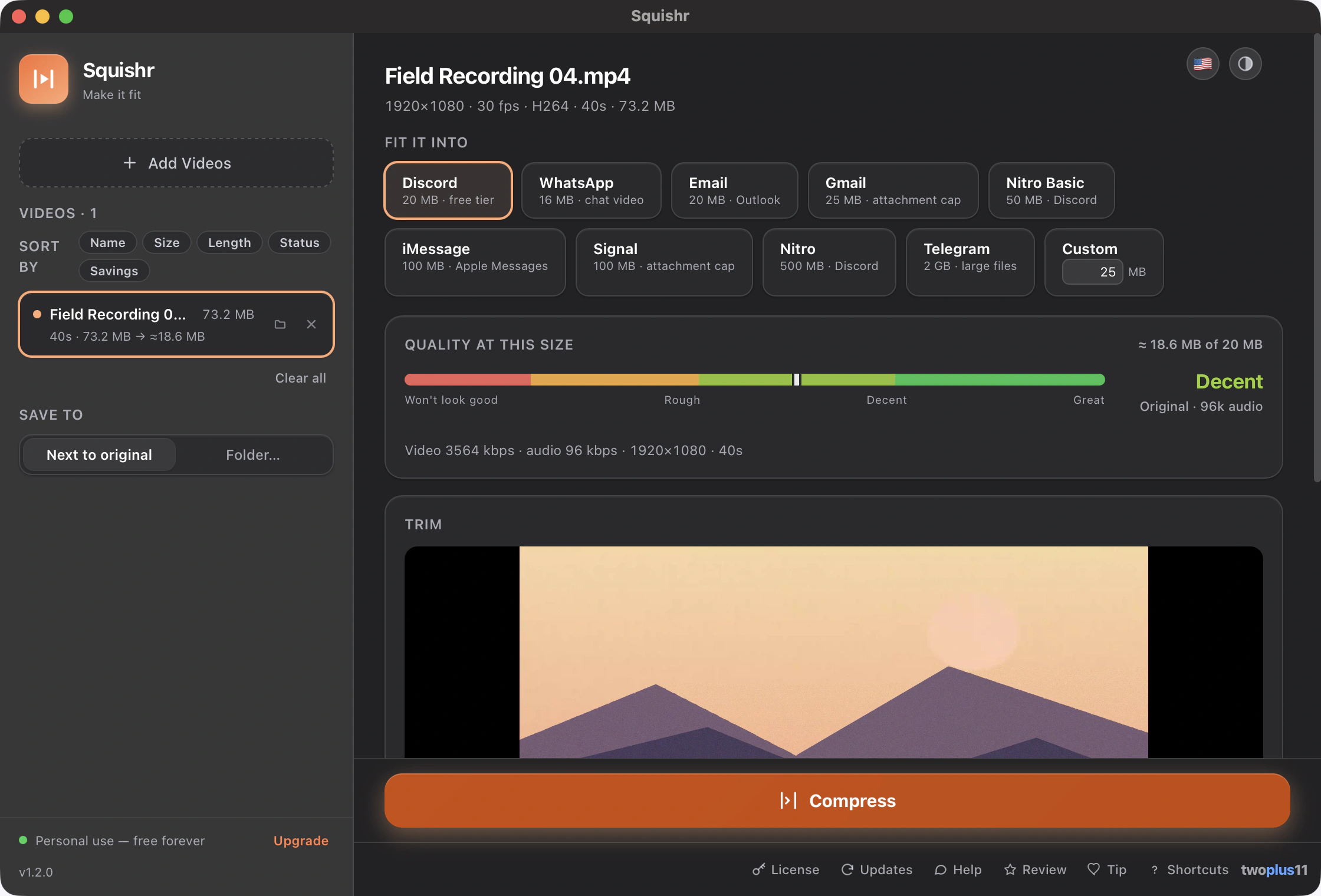
Task: Select the Nitro 500 MB preset
Action: (x=829, y=262)
